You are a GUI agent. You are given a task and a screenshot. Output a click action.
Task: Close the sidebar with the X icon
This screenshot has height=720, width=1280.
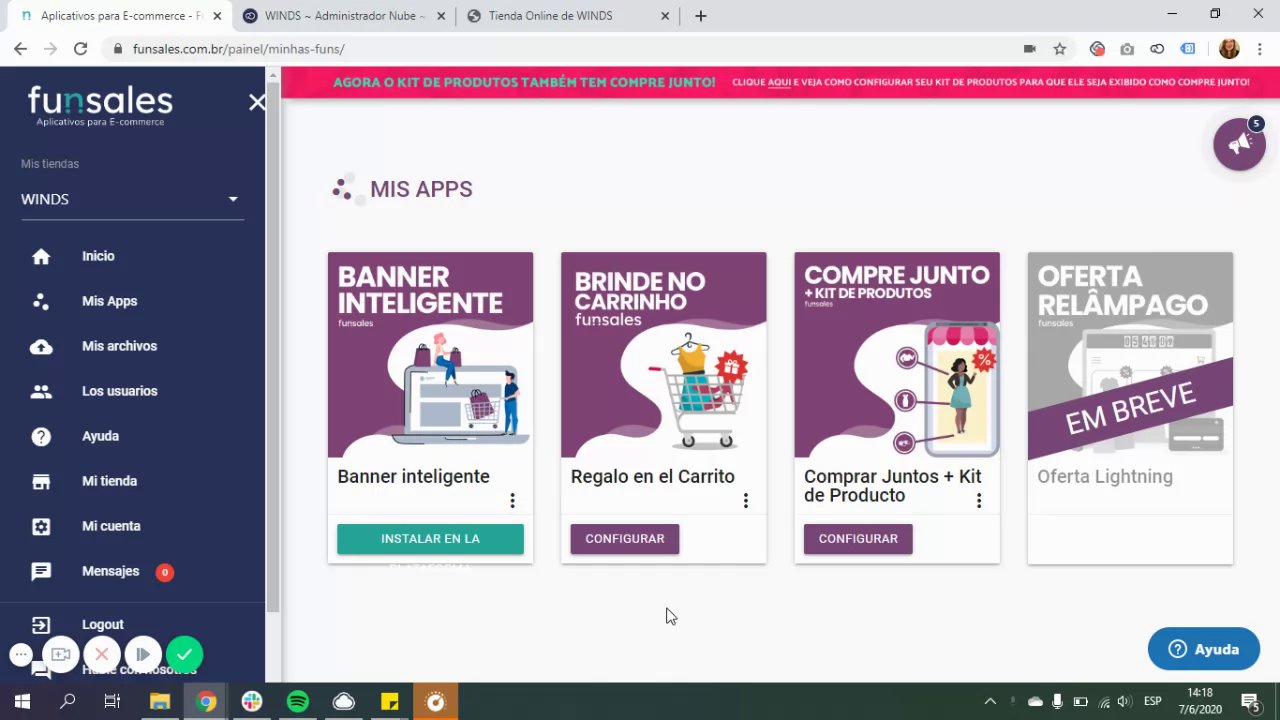coord(257,102)
